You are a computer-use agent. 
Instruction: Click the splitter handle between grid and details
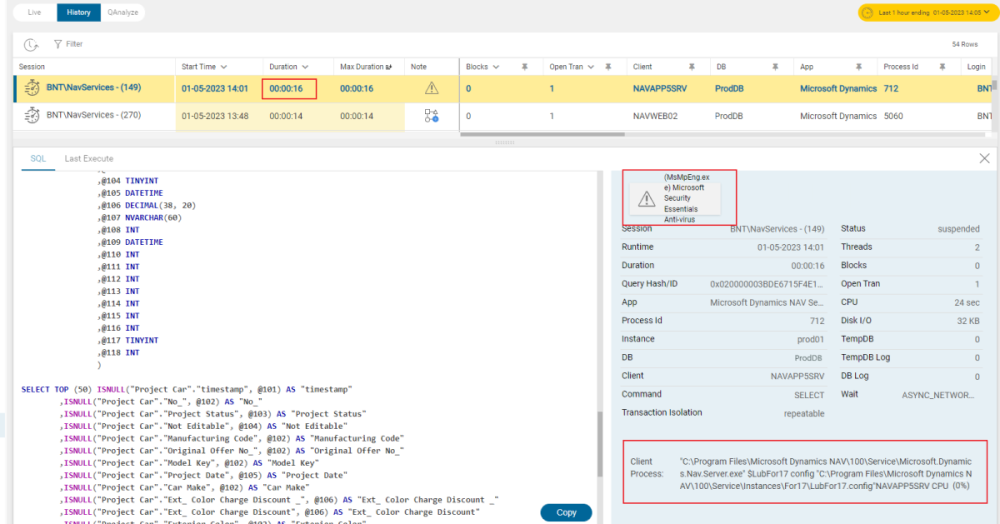click(504, 143)
